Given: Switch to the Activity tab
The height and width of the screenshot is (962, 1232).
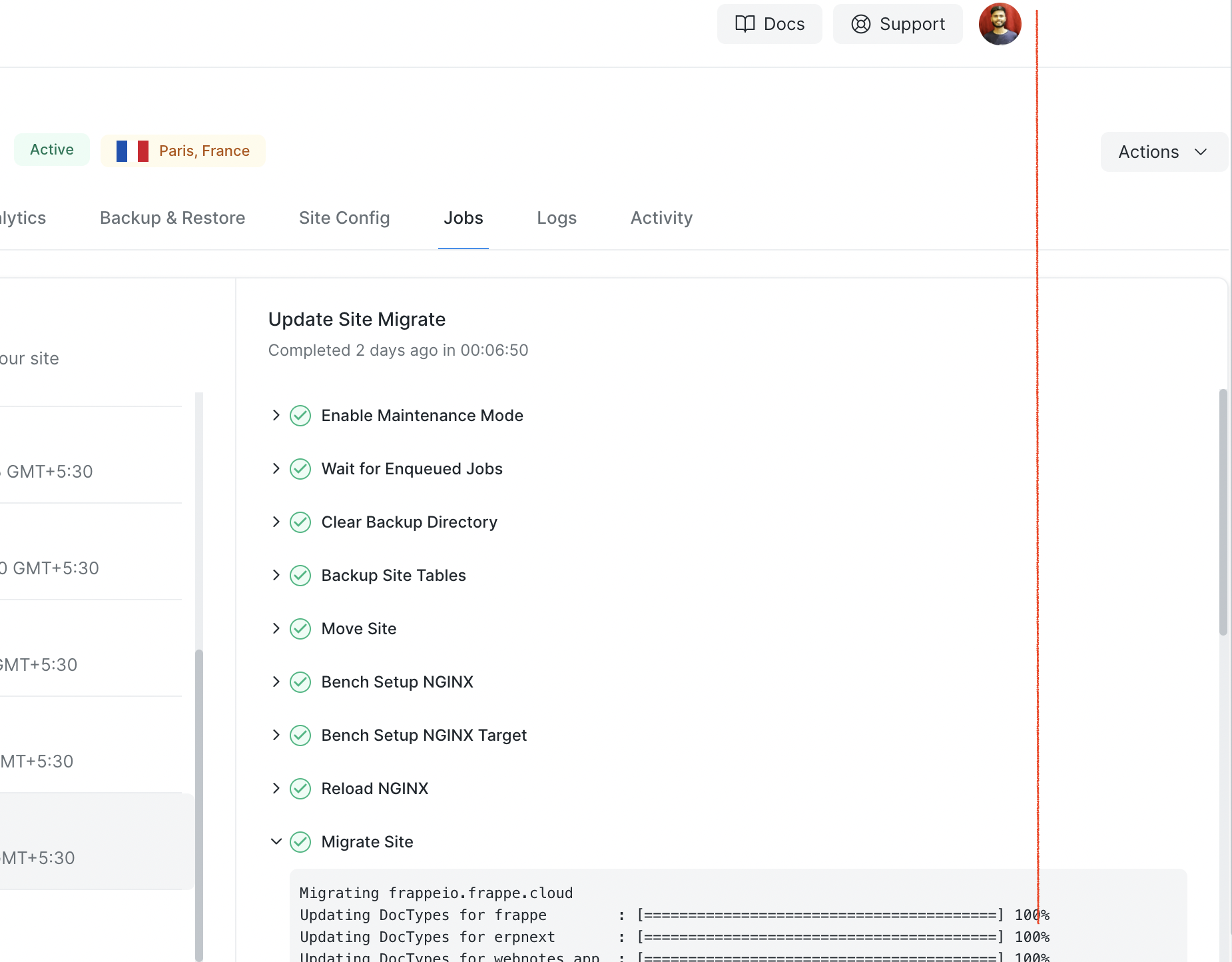Looking at the screenshot, I should 661,218.
